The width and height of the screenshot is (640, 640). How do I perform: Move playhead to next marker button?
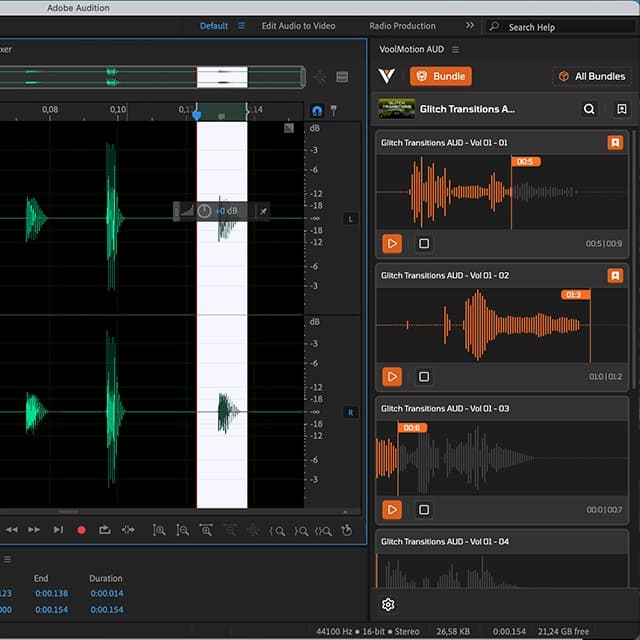(x=58, y=530)
